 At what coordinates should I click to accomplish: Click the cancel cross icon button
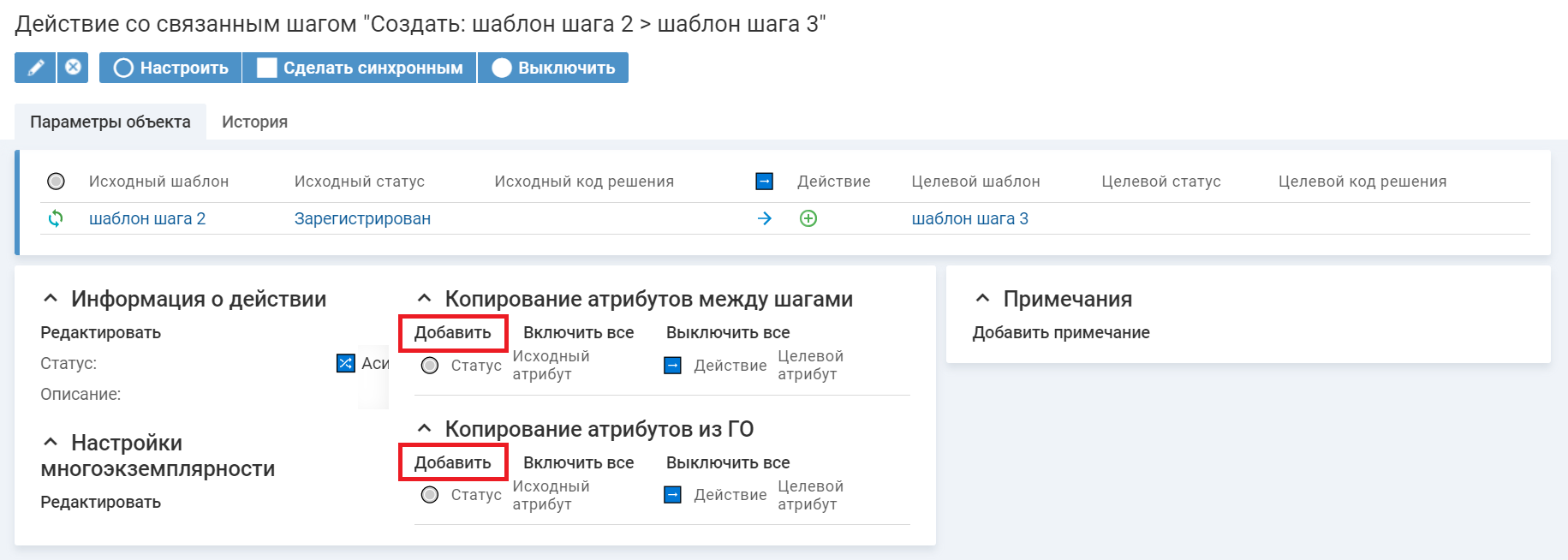click(x=74, y=68)
